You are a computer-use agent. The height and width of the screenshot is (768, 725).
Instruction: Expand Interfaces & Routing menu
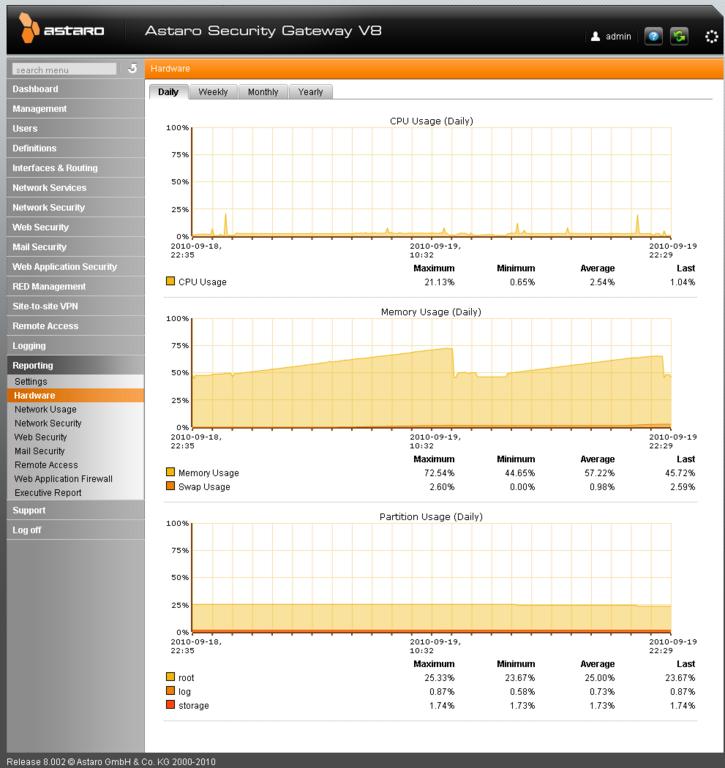coord(75,168)
